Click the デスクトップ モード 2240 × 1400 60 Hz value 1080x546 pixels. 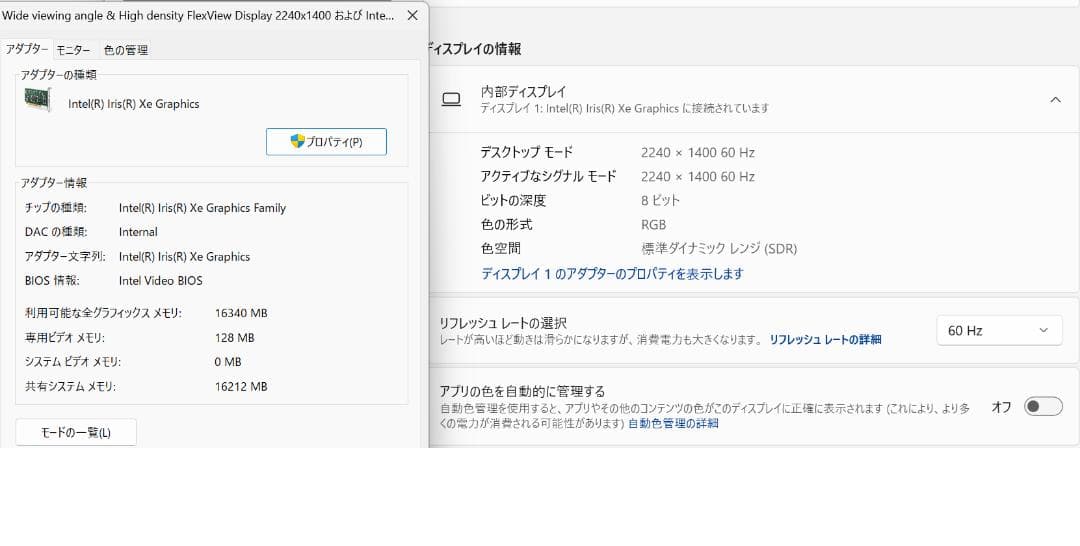[698, 152]
